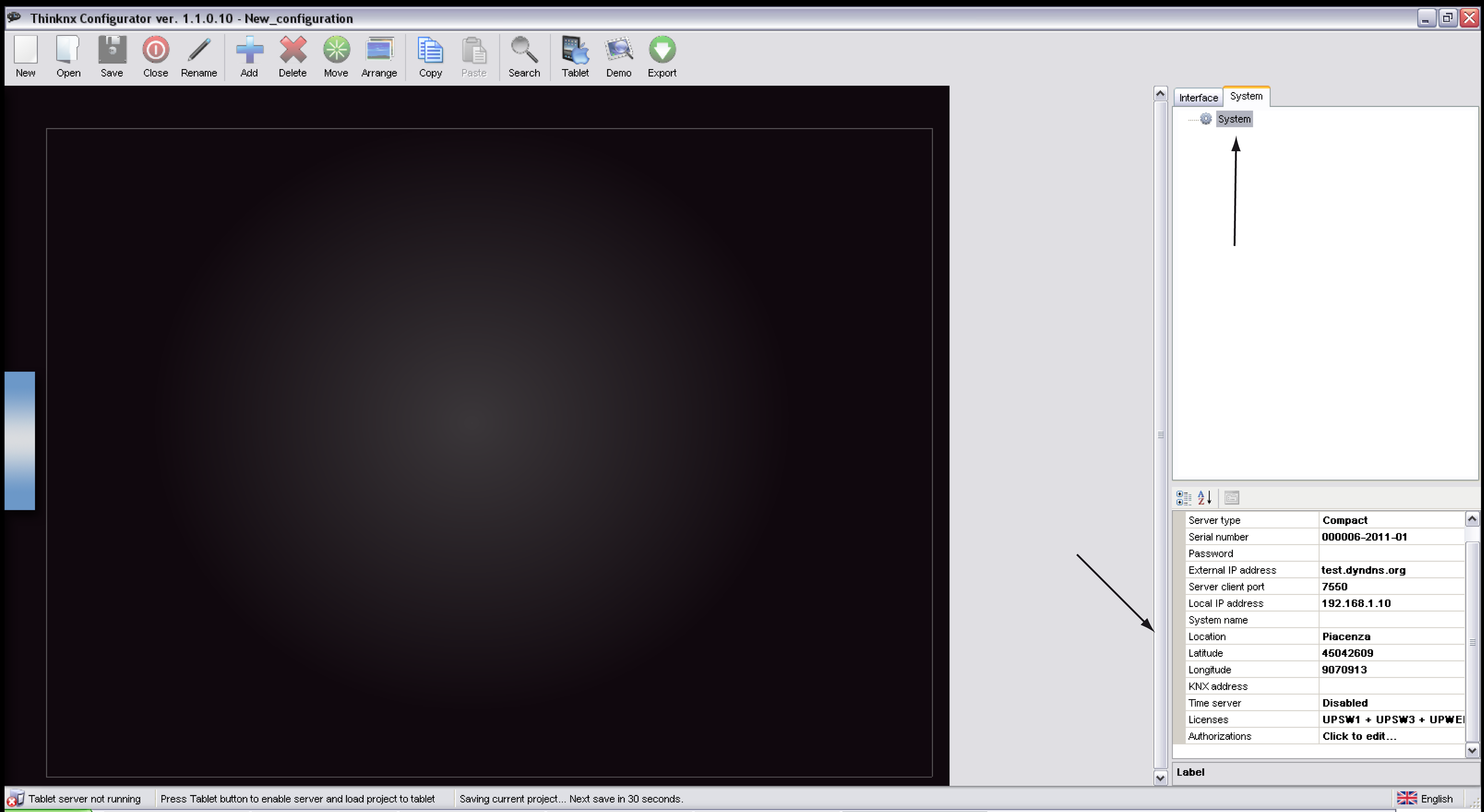Click the 'Location' property label
The image size is (1484, 812).
[1207, 637]
